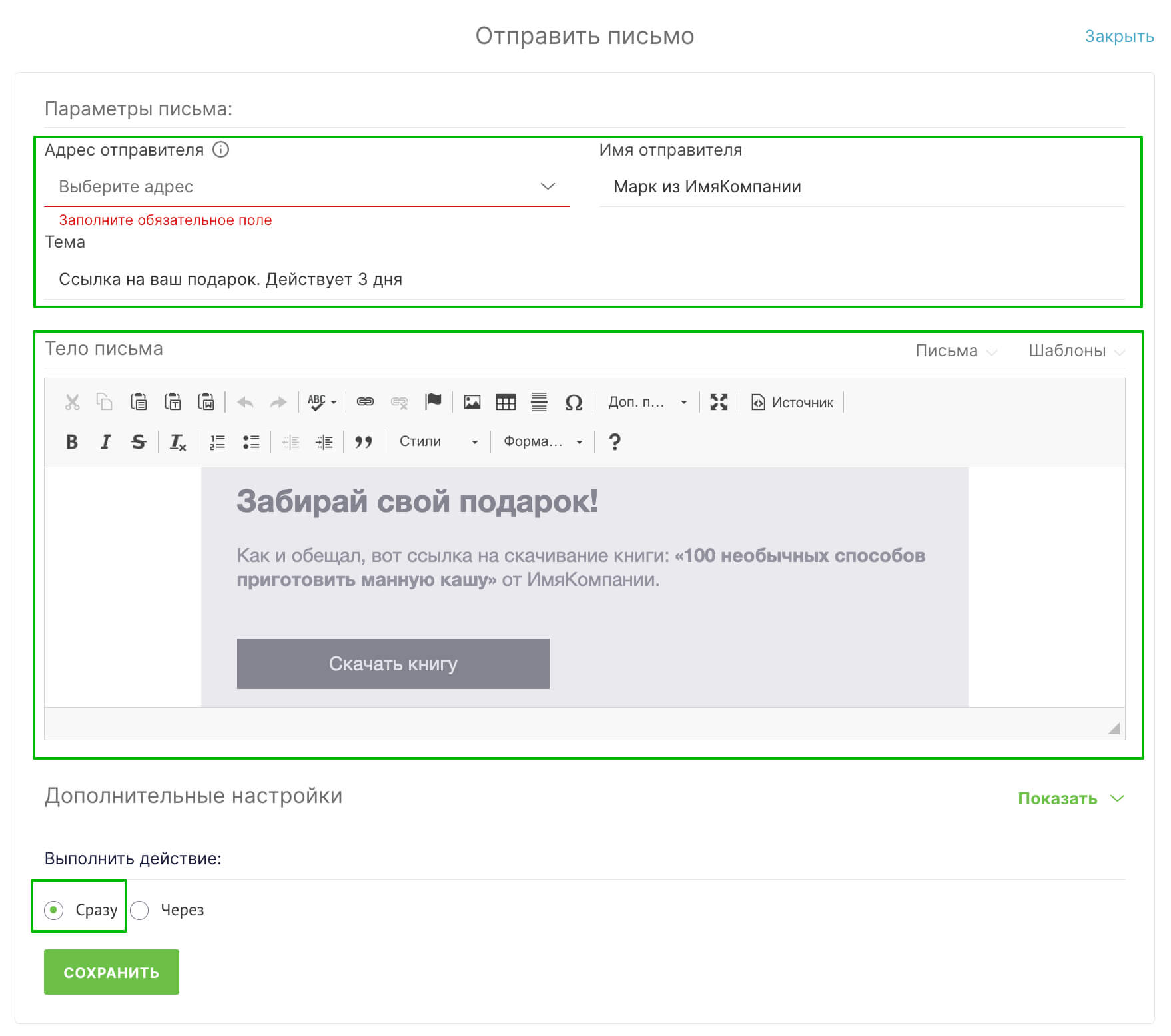1171x1036 pixels.
Task: Open the 'Форма...' format dropdown
Action: [x=543, y=441]
